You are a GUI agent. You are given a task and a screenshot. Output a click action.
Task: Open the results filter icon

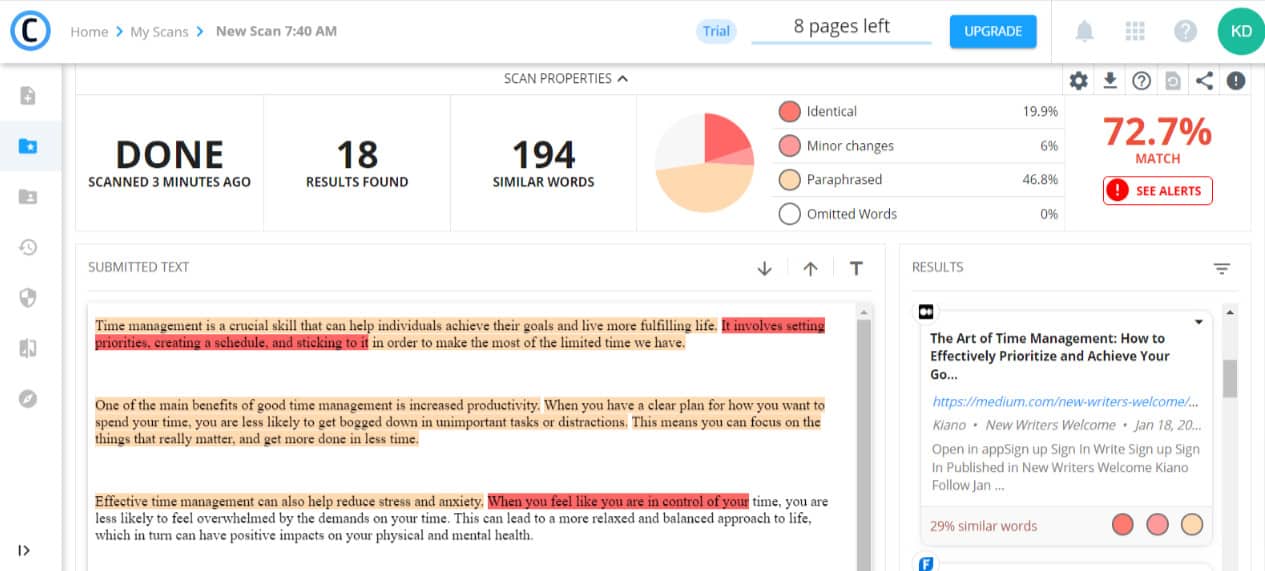1222,268
